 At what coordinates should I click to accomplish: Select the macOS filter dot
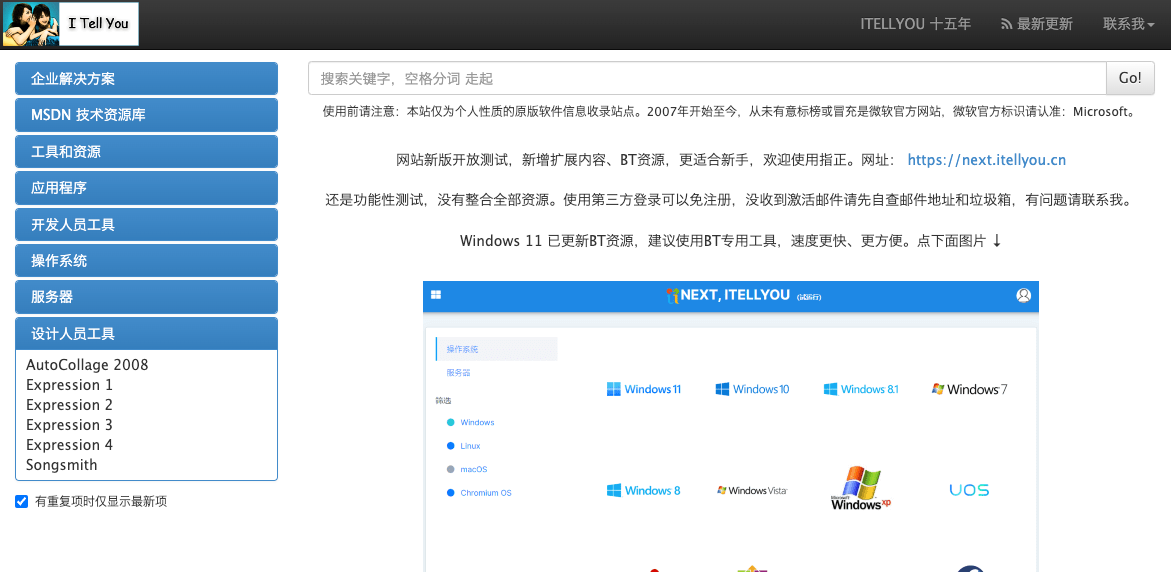450,470
